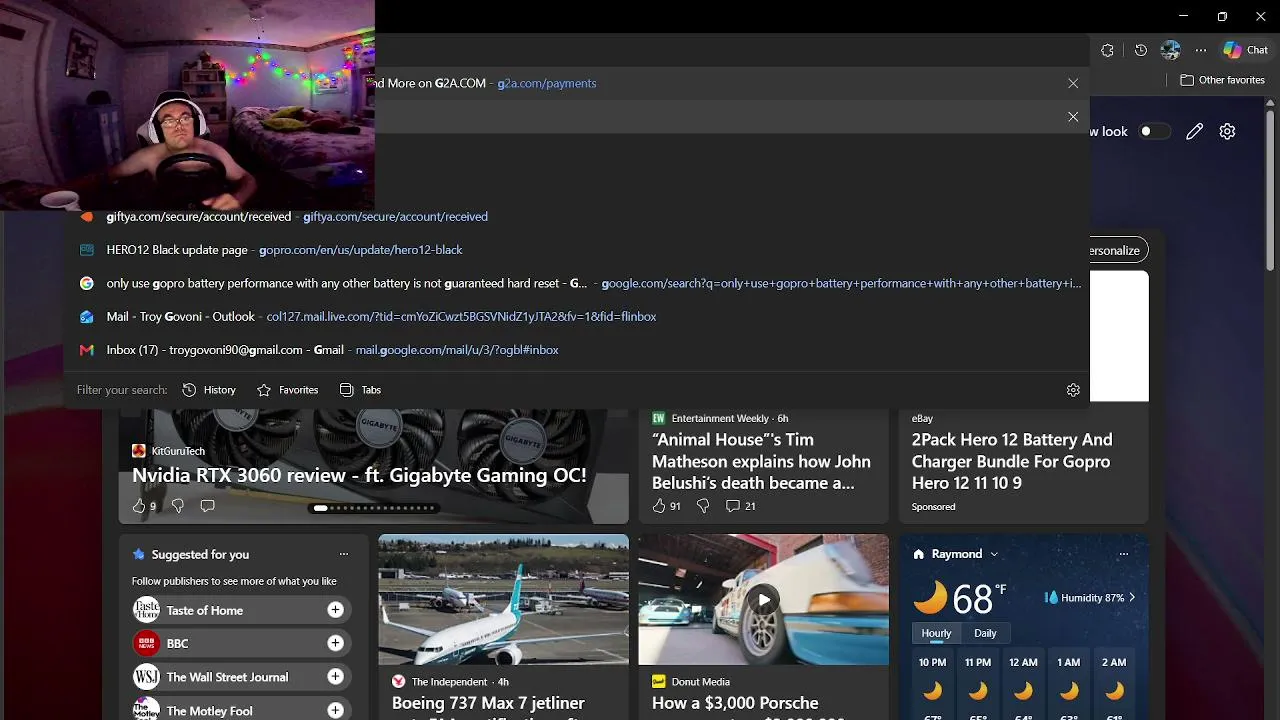
Task: Follow BBC publisher
Action: [335, 643]
